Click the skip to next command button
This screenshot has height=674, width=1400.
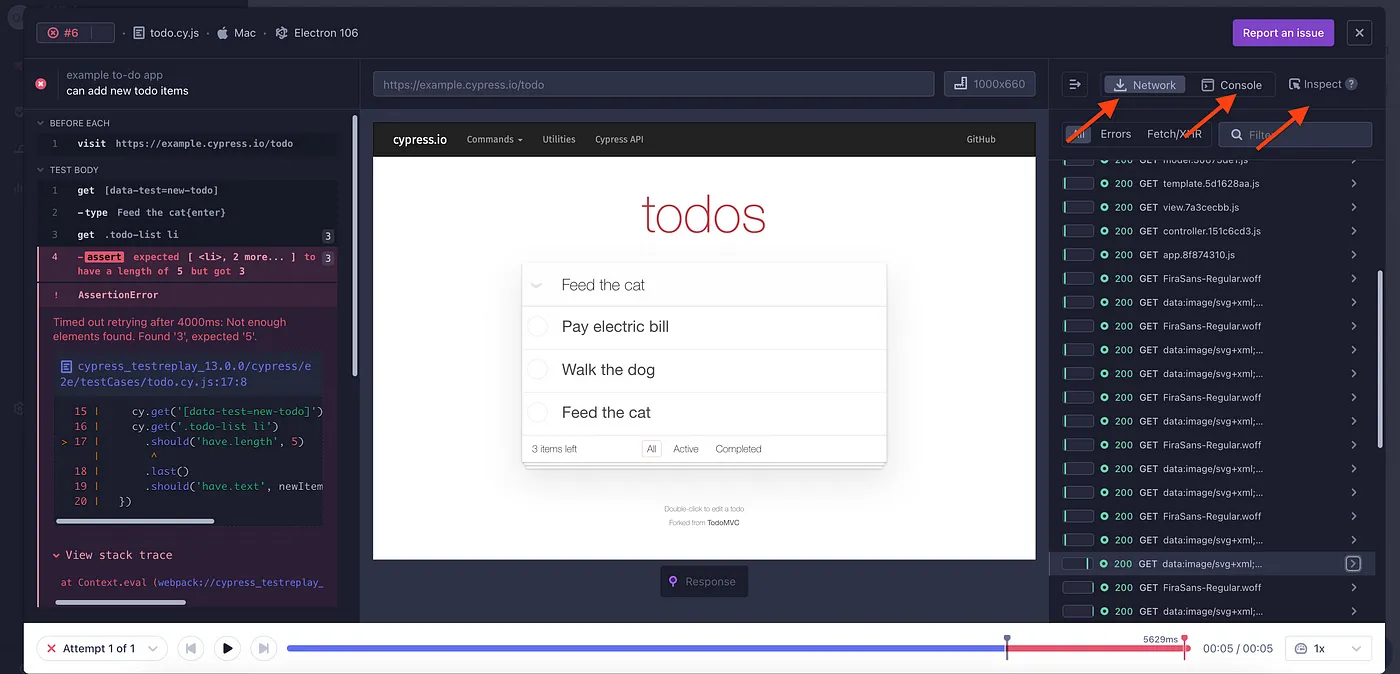click(263, 648)
